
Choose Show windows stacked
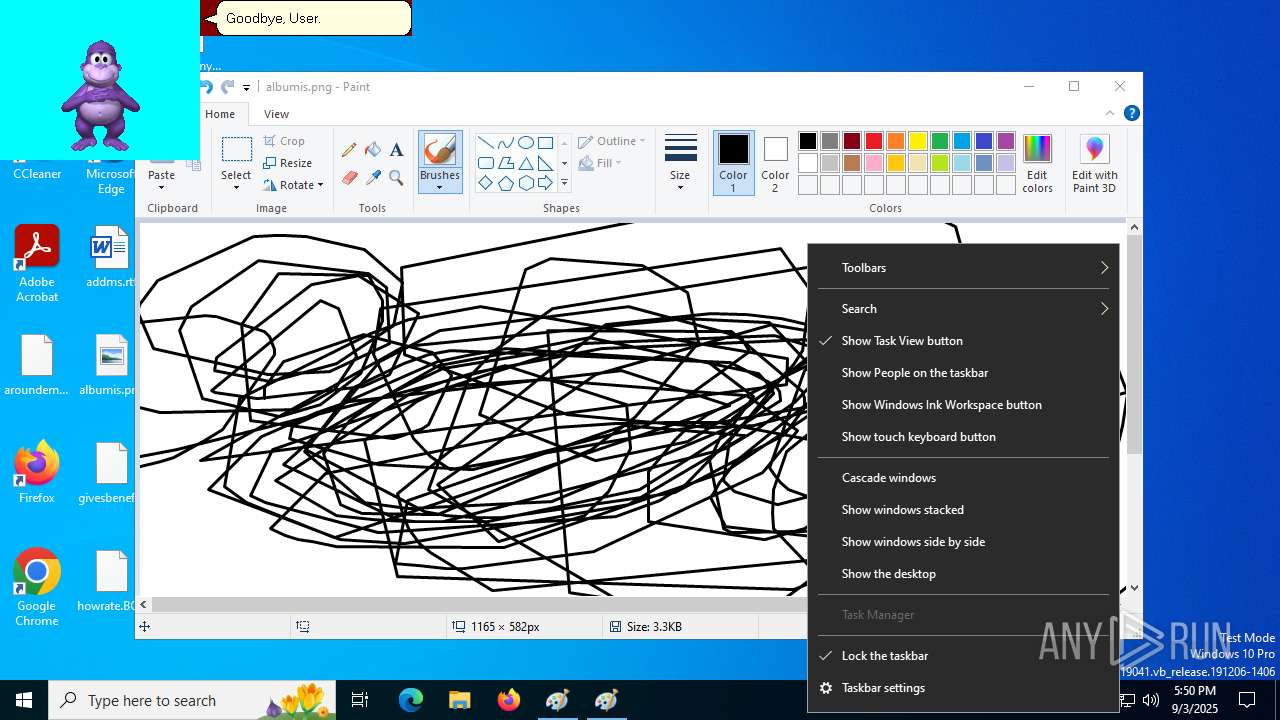point(963,510)
